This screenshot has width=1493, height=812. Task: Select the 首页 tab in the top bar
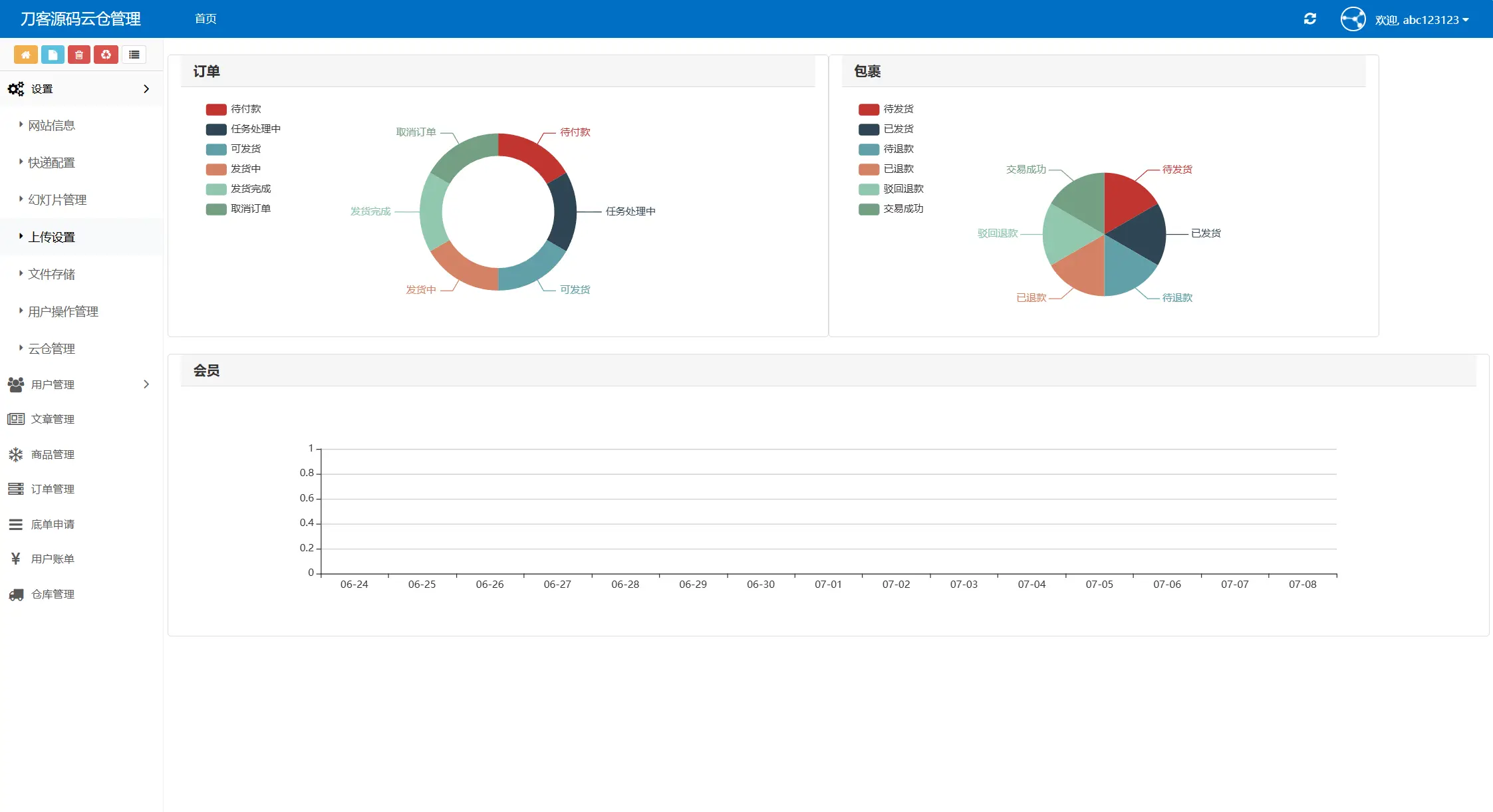205,19
